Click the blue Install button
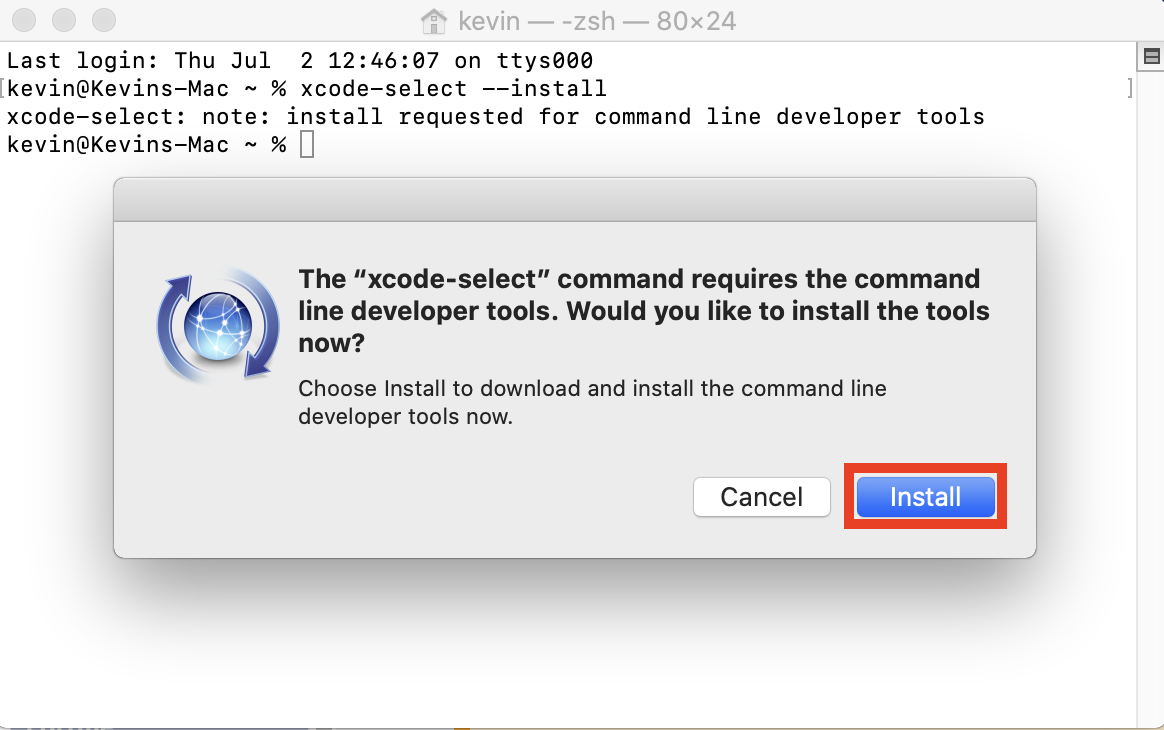Image resolution: width=1164 pixels, height=730 pixels. [x=925, y=497]
